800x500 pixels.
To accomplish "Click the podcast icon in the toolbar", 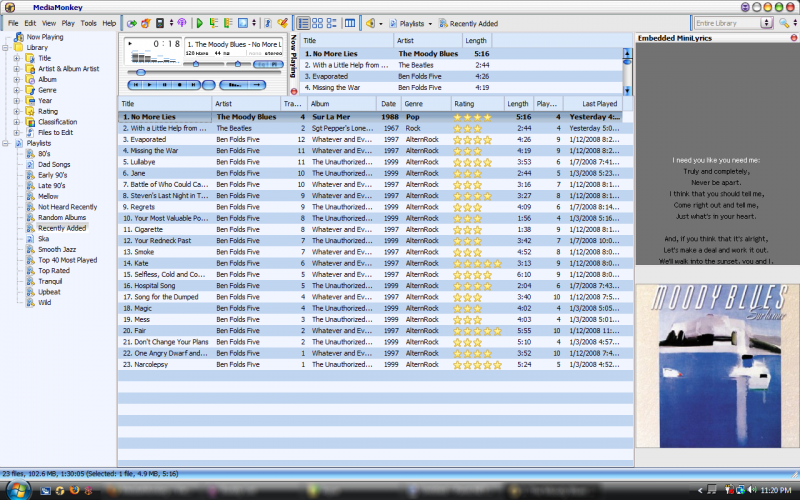I will click(x=181, y=22).
